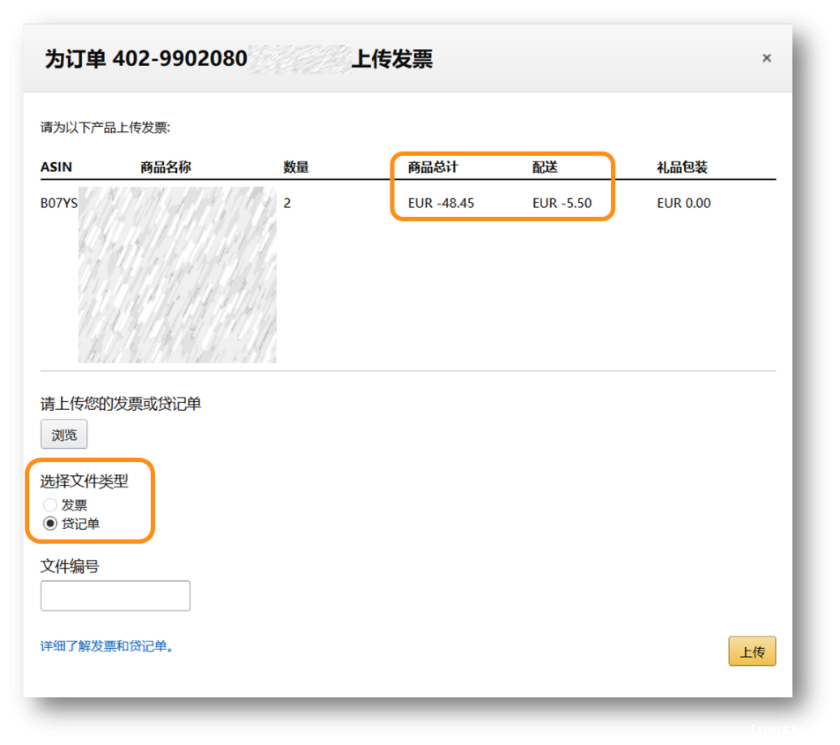Click the 数量 column header
This screenshot has height=745, width=840.
click(296, 167)
